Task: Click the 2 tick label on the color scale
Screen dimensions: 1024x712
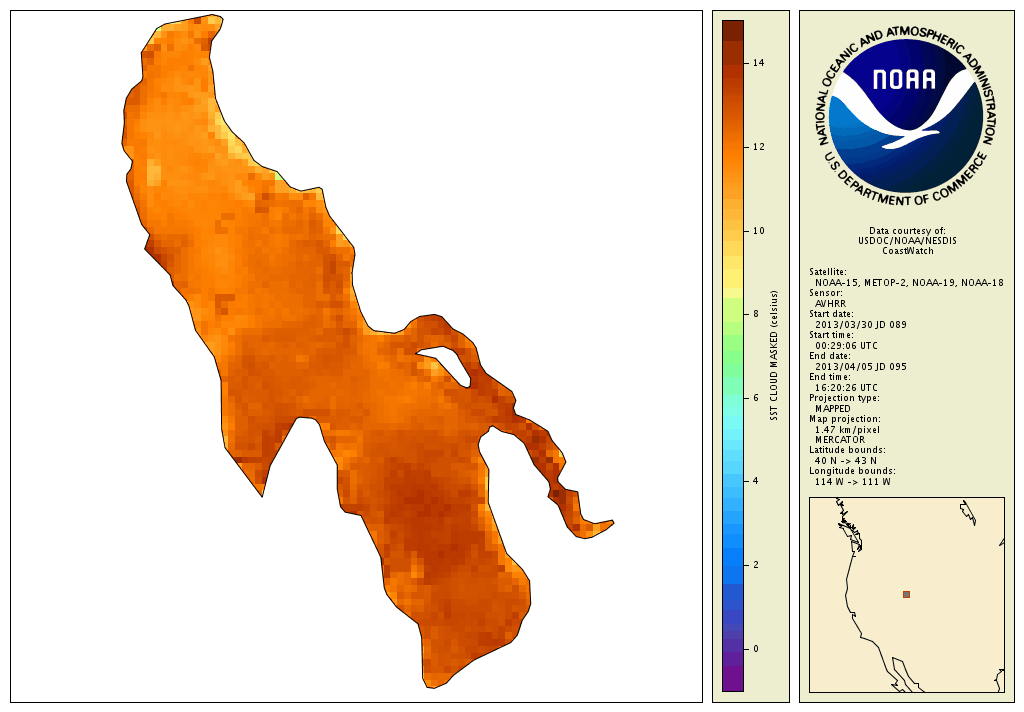Action: (x=756, y=564)
